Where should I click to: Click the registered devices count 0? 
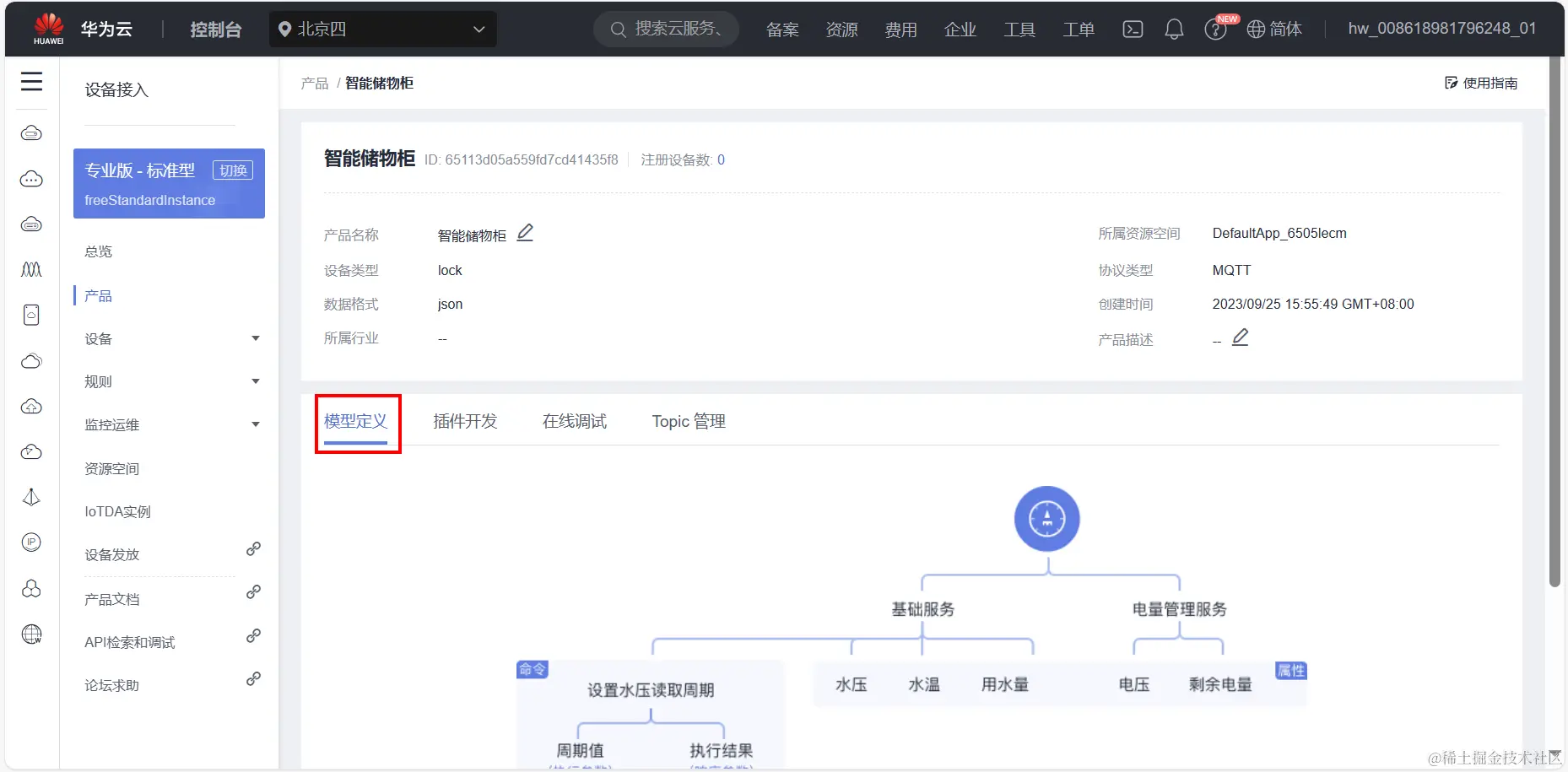coord(721,160)
